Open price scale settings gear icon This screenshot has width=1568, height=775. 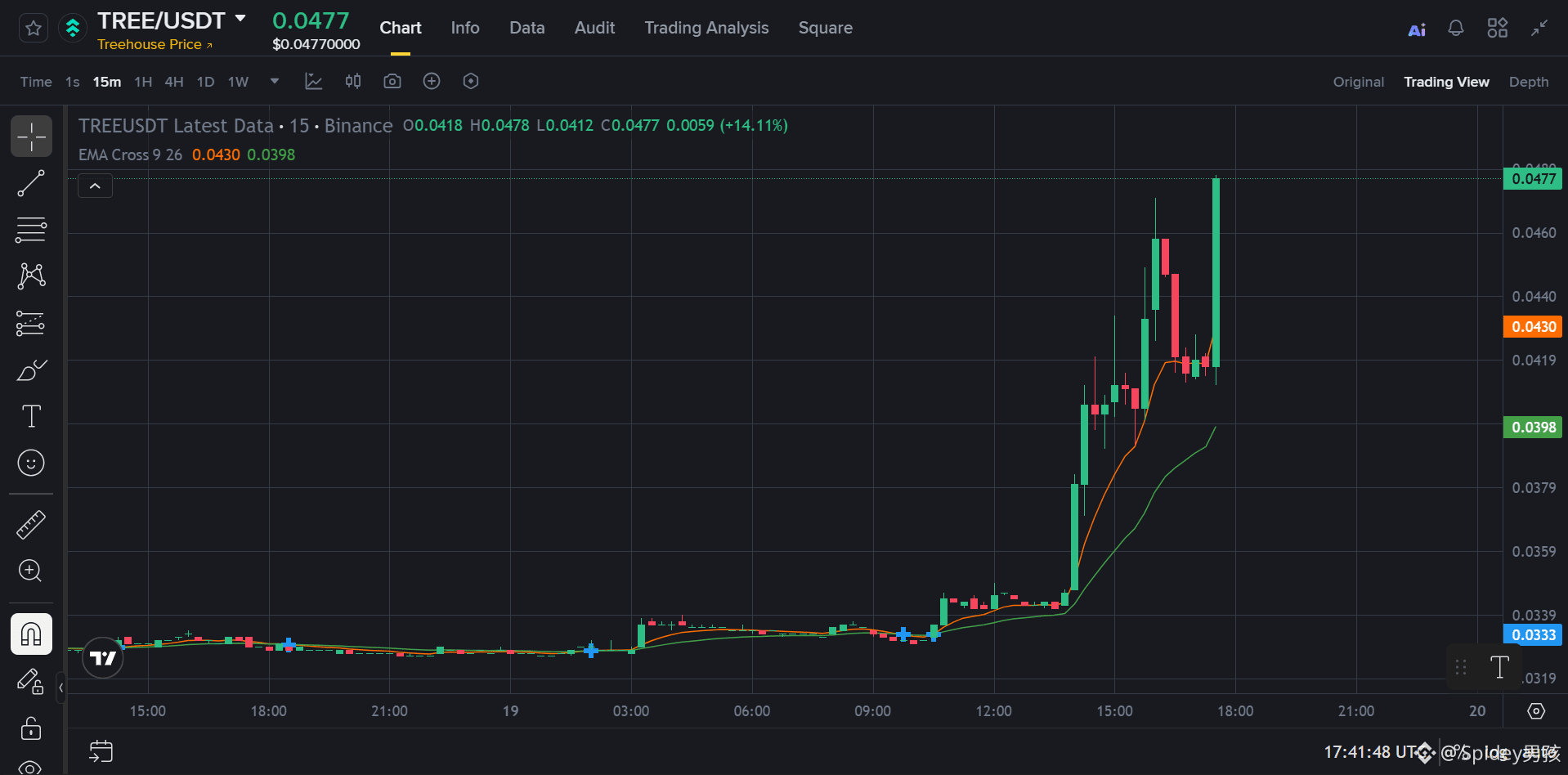pyautogui.click(x=1536, y=711)
